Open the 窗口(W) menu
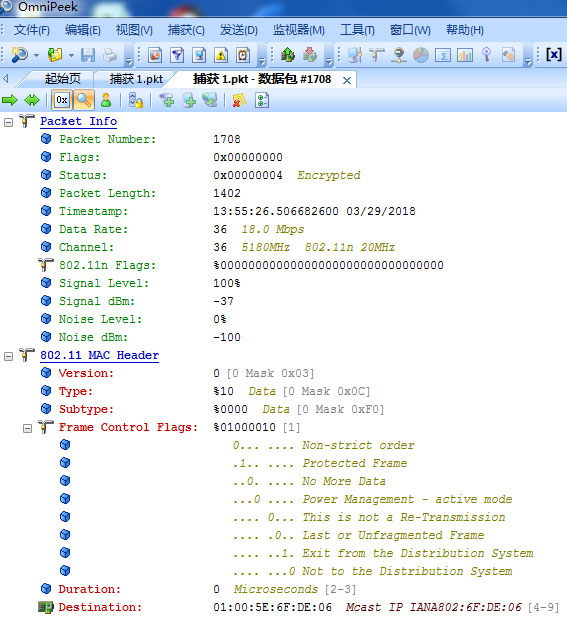This screenshot has height=617, width=567. pos(410,30)
